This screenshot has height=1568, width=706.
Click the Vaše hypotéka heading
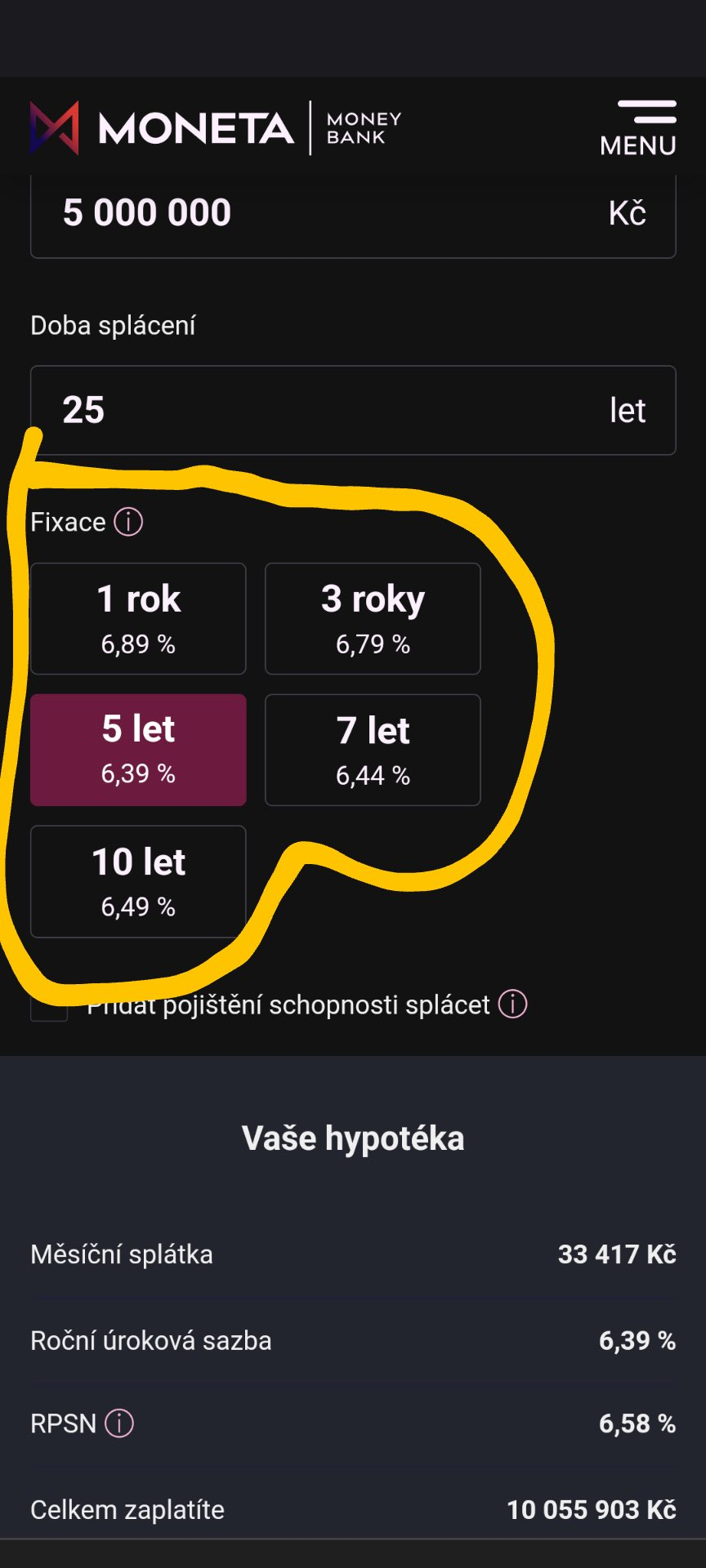tap(353, 1138)
